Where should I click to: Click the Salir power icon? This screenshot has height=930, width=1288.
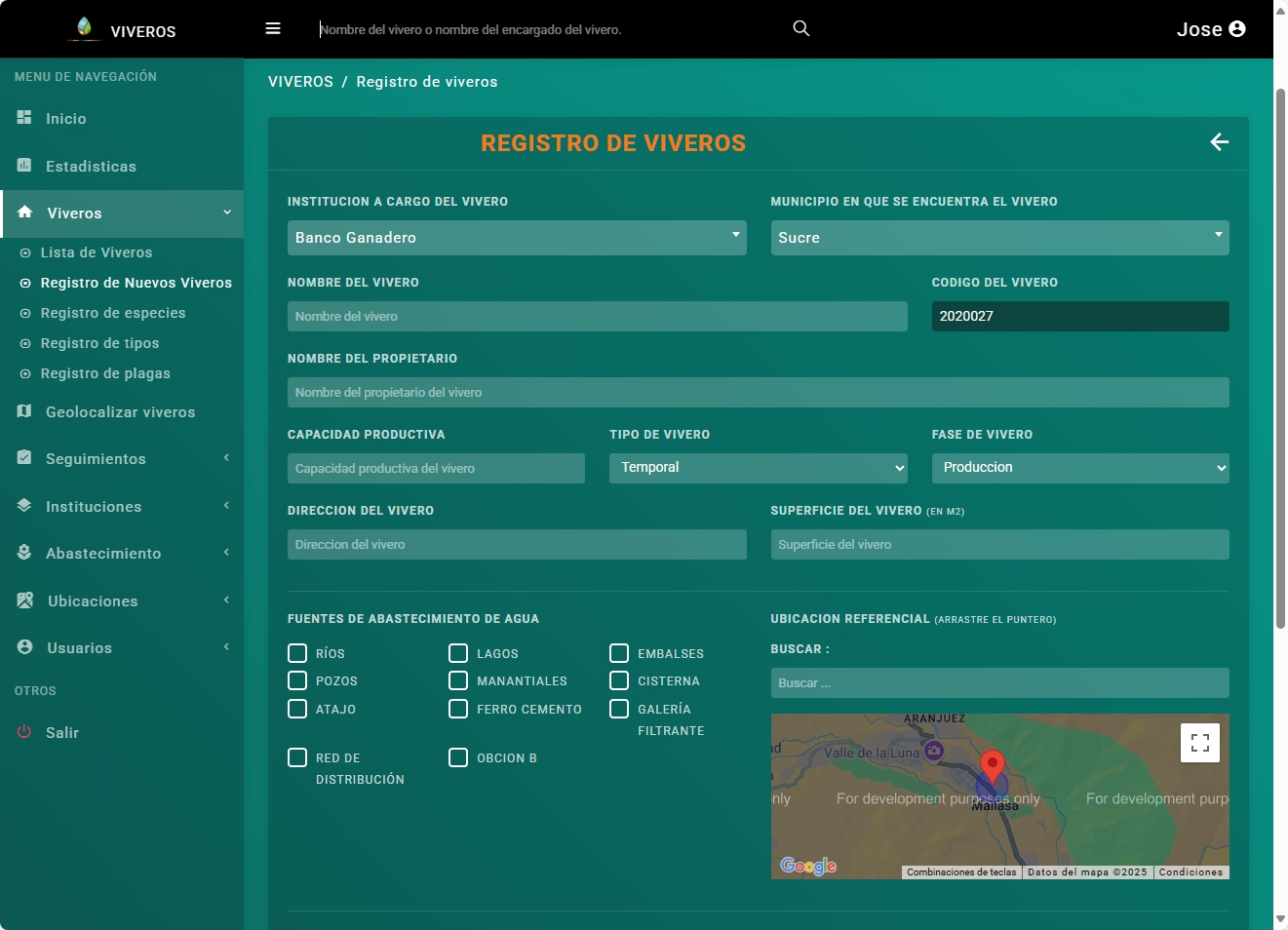pyautogui.click(x=24, y=732)
